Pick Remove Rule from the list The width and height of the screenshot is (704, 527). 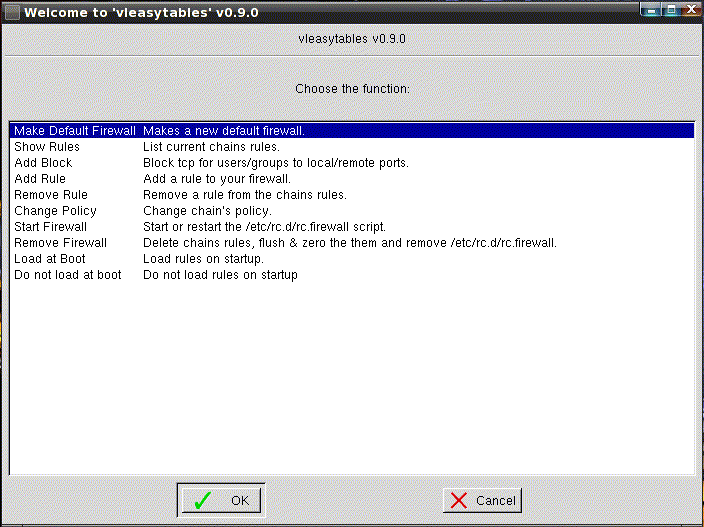pos(51,195)
